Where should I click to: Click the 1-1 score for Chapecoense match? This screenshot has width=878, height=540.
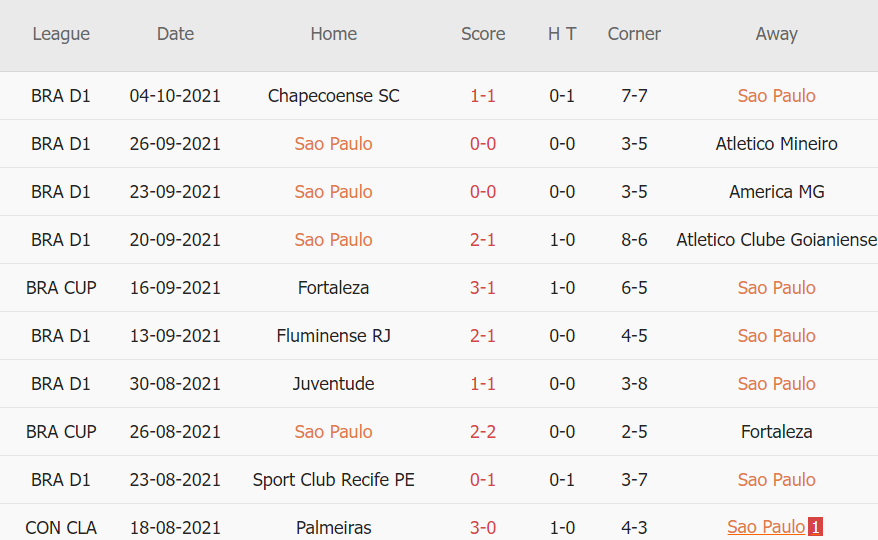click(x=483, y=96)
